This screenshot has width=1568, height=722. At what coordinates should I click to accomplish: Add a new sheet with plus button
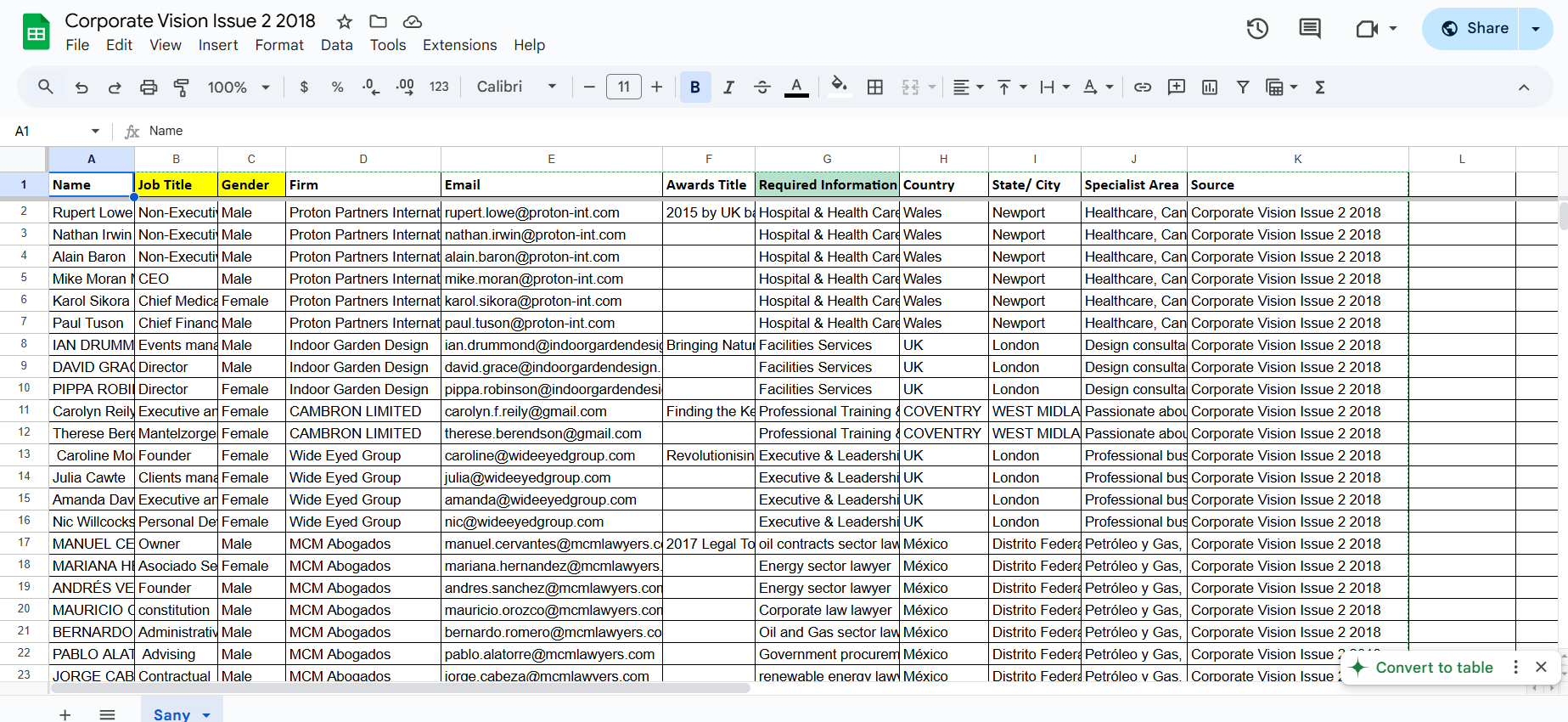click(65, 715)
